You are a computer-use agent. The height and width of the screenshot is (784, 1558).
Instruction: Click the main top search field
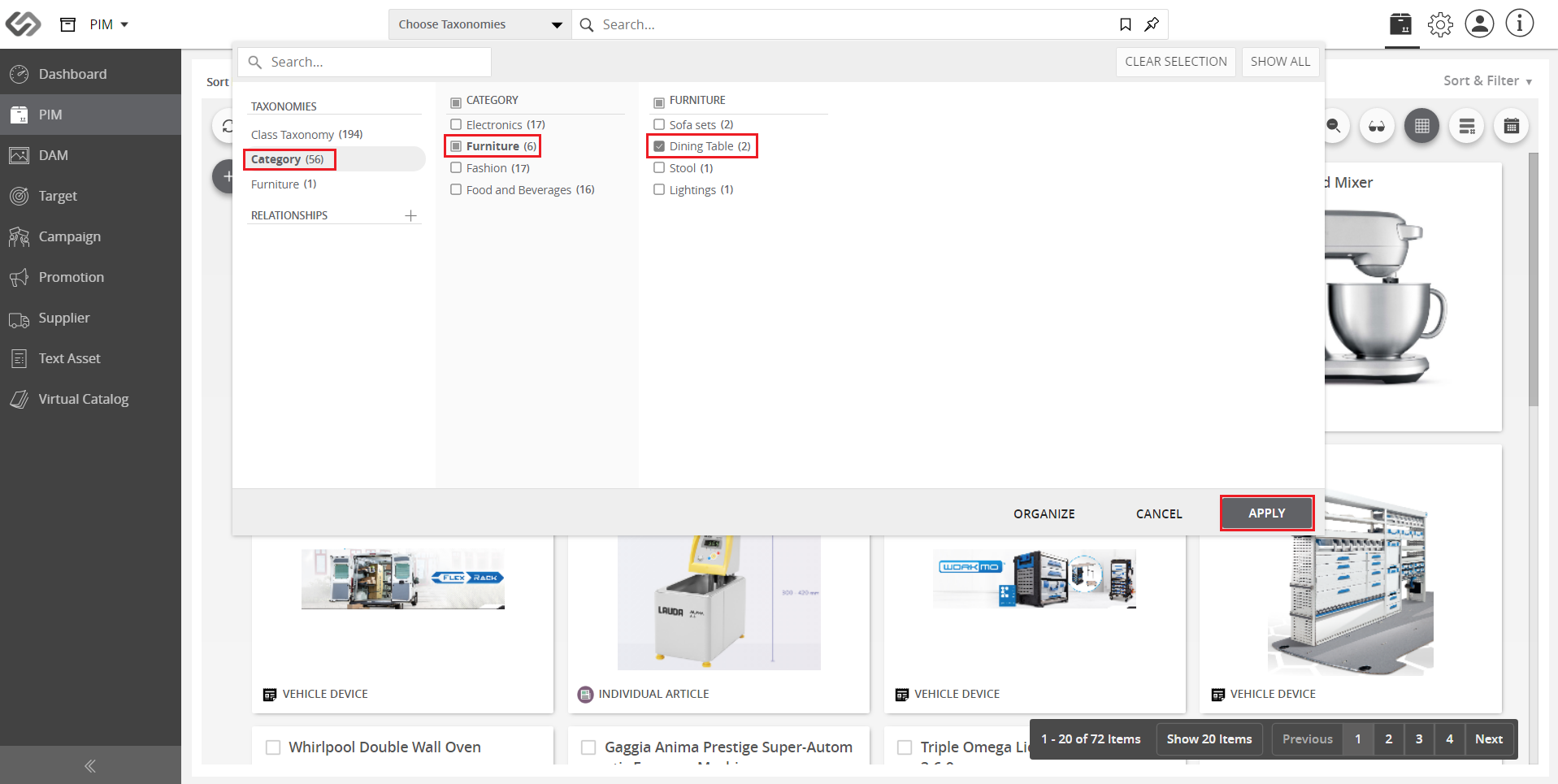tap(845, 24)
